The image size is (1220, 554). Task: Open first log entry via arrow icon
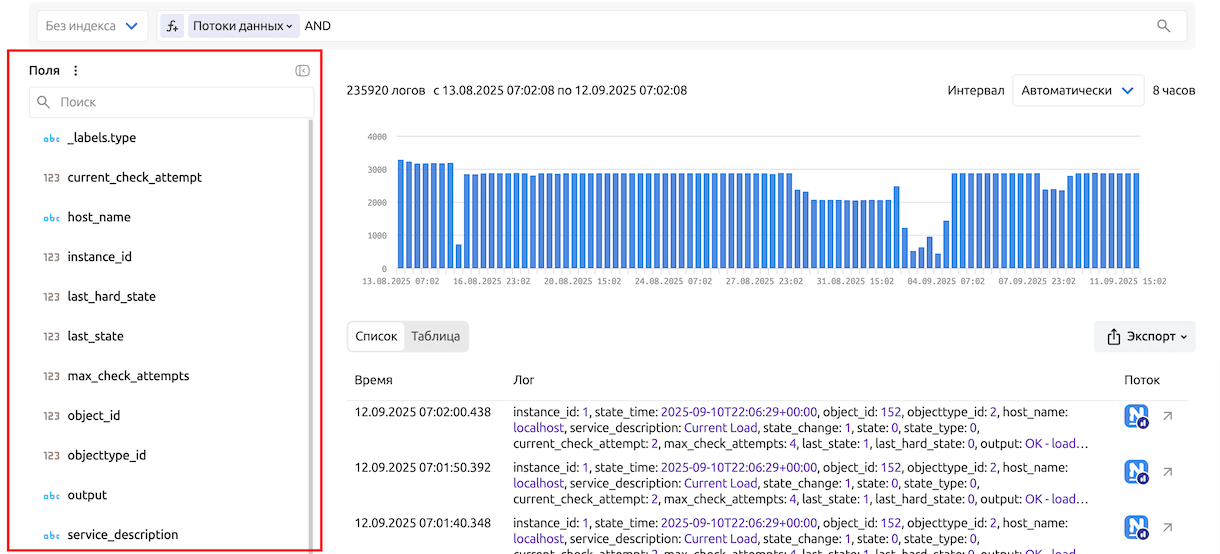point(1167,417)
